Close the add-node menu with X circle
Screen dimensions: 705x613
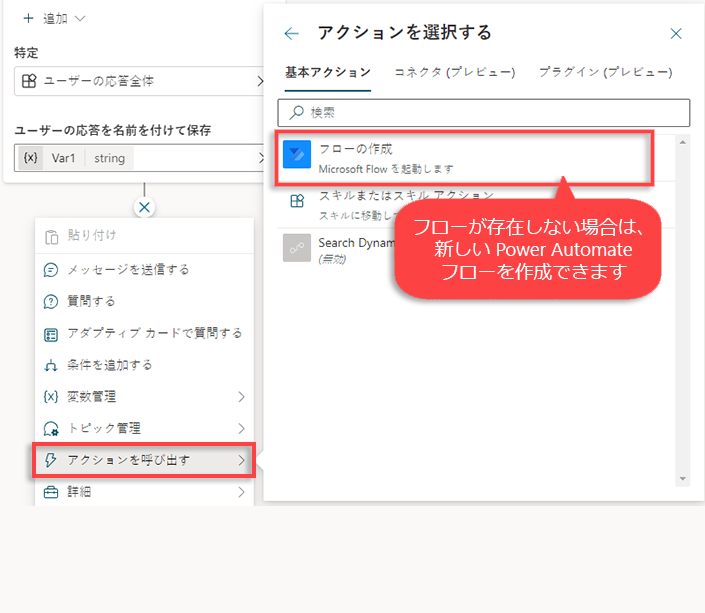[x=144, y=207]
